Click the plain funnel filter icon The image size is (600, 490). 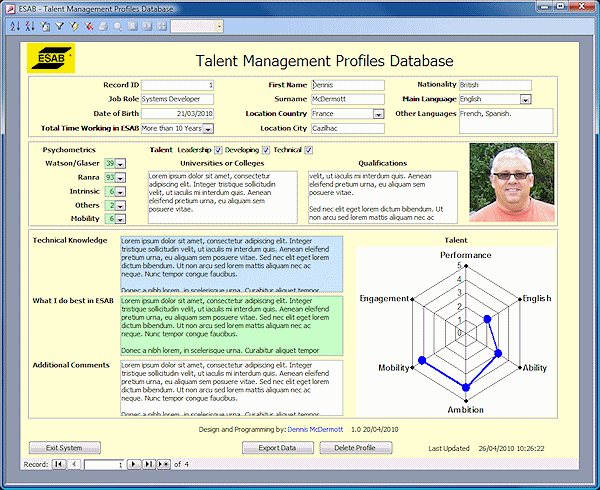pos(59,26)
